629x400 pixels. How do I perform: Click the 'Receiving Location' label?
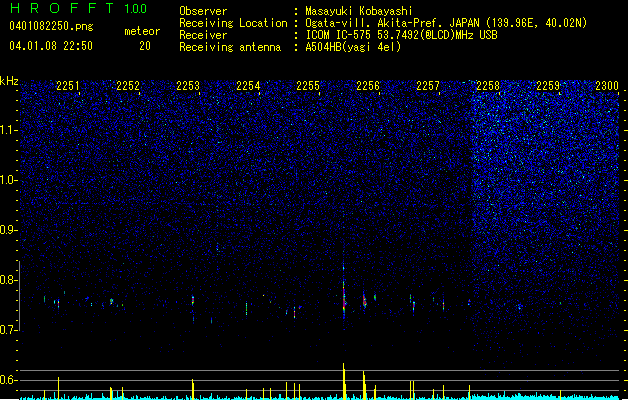coord(233,23)
